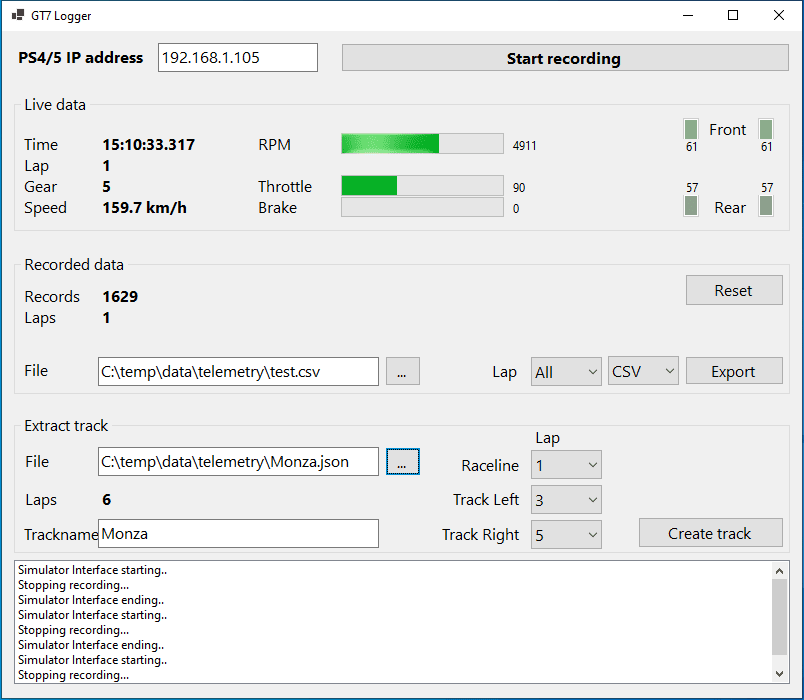804x700 pixels.
Task: Click the RPM progress bar
Action: pyautogui.click(x=422, y=144)
